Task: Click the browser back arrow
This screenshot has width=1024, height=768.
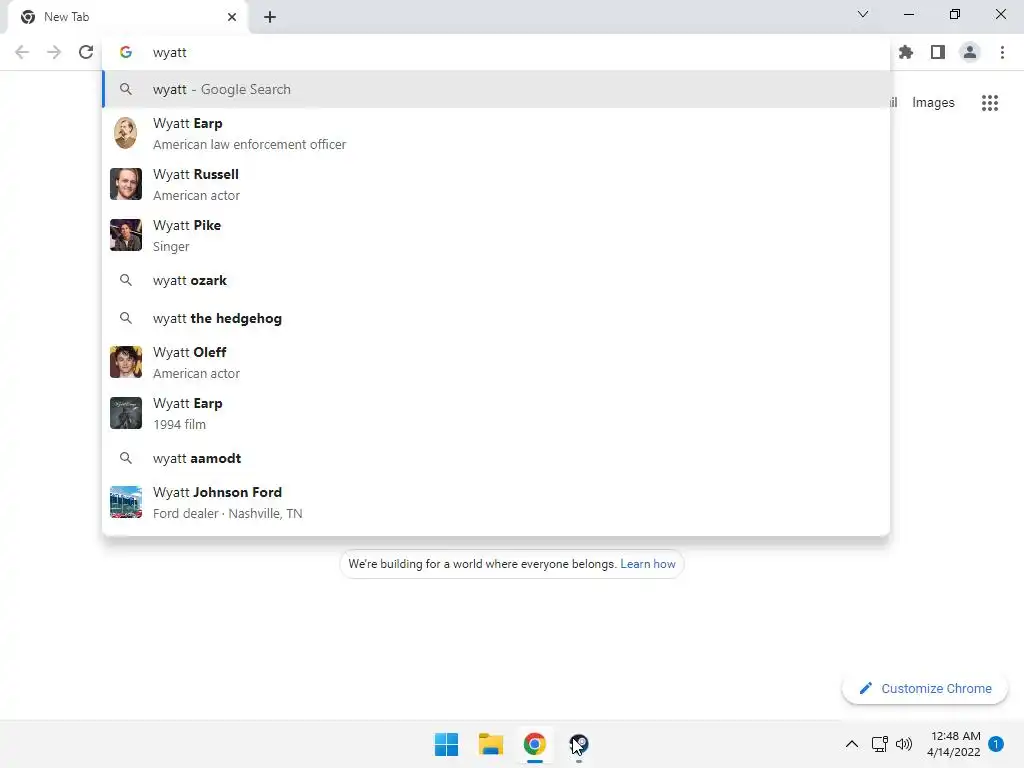Action: pyautogui.click(x=22, y=52)
